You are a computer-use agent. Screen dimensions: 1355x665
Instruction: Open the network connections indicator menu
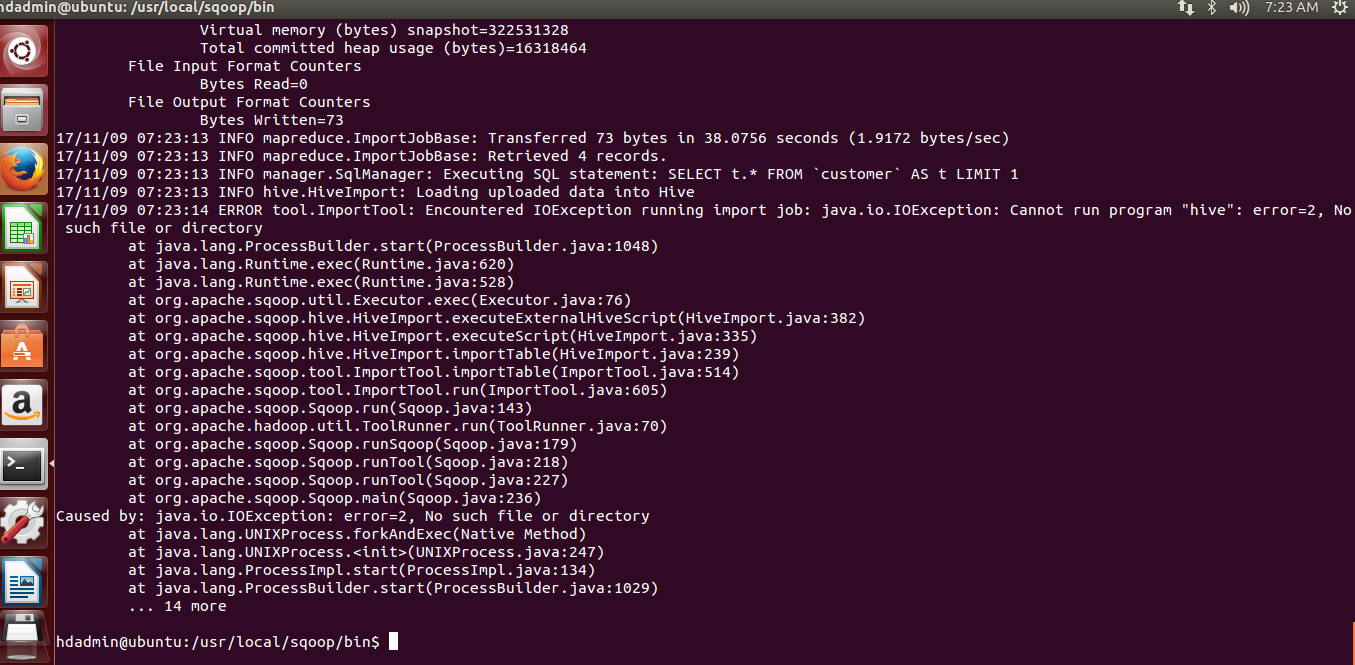[x=1186, y=8]
